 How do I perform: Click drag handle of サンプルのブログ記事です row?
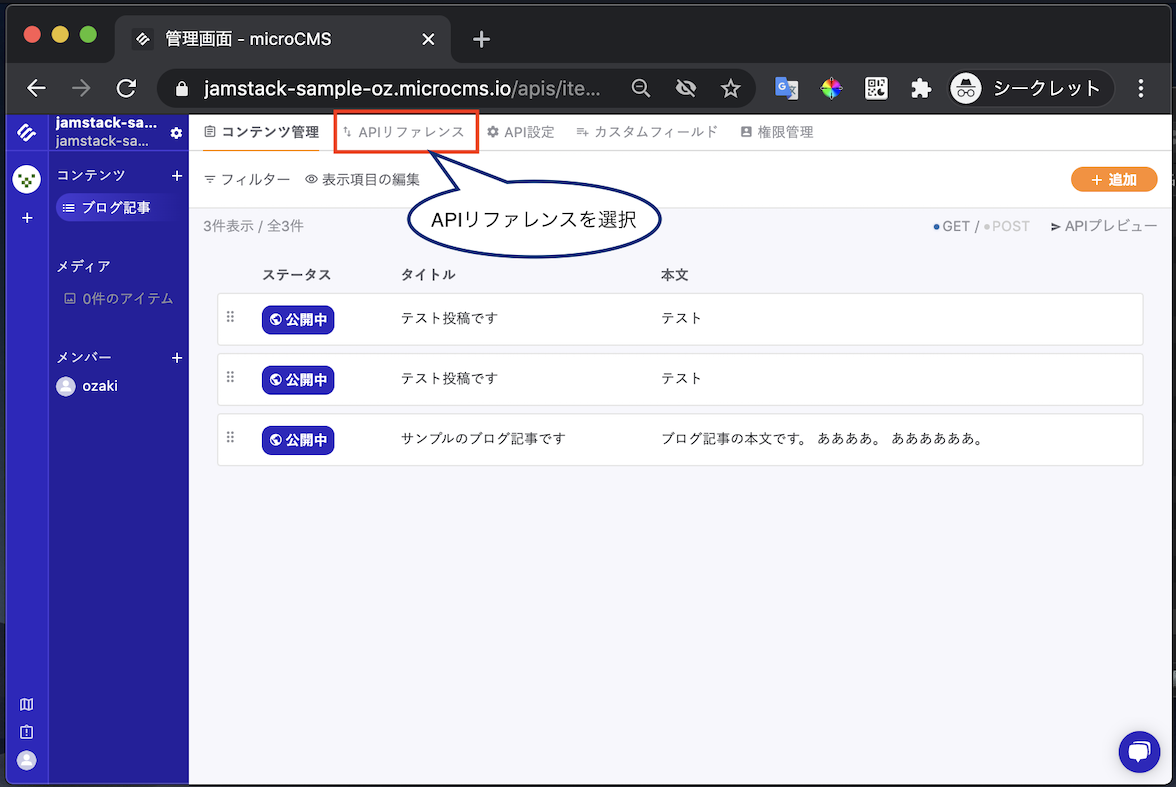[x=230, y=437]
